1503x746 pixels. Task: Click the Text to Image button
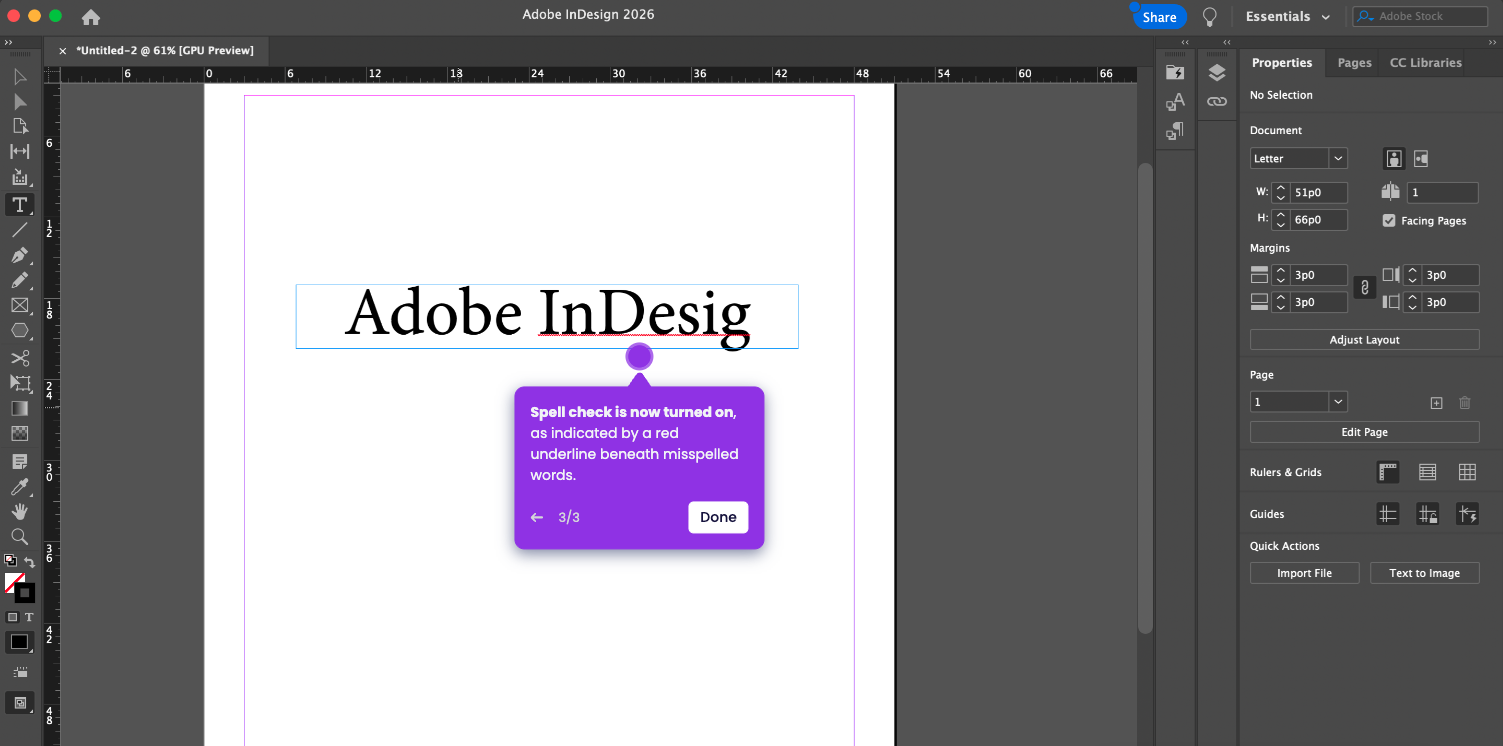[x=1424, y=573]
